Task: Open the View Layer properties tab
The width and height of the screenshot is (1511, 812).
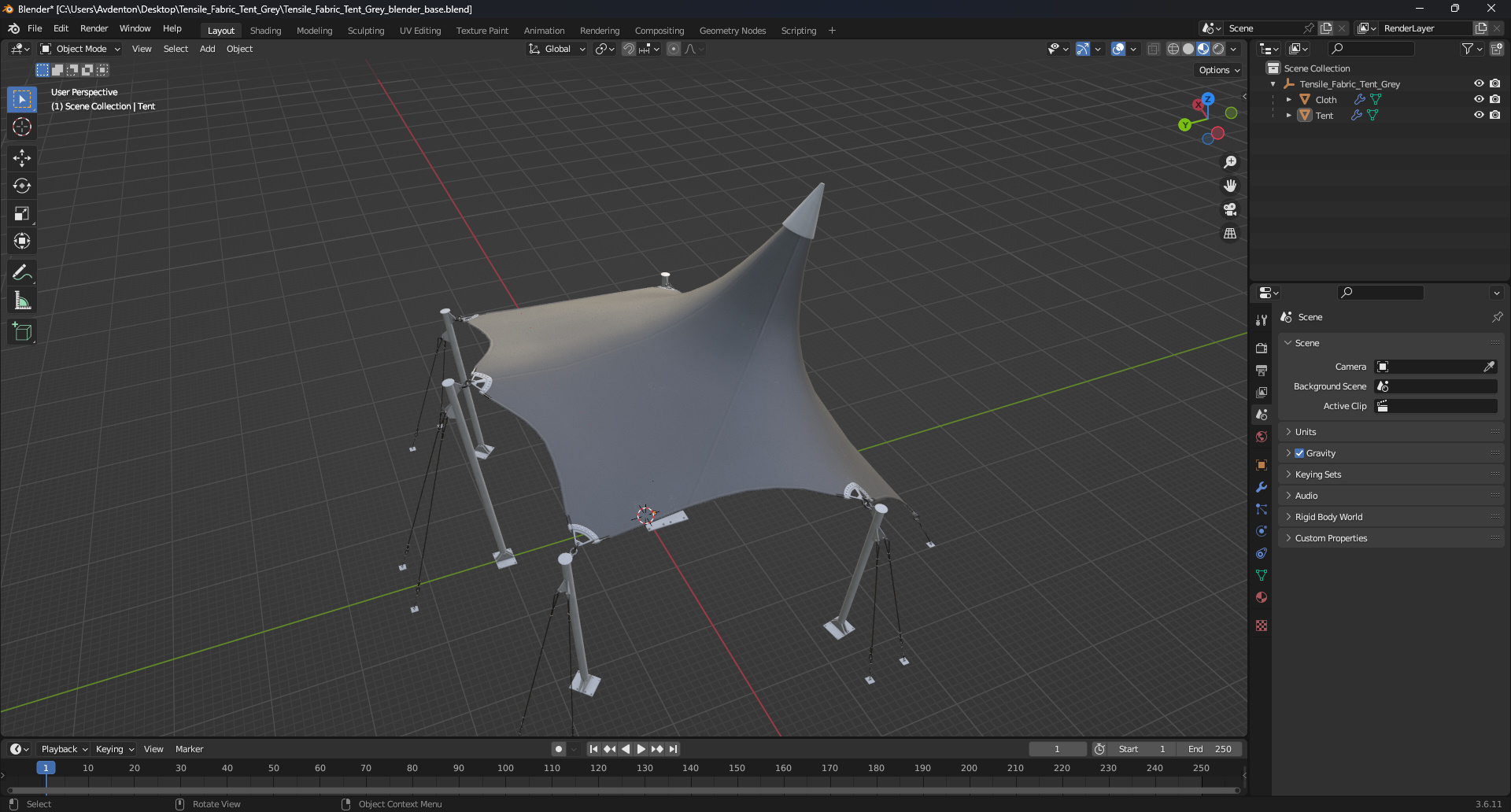Action: 1262,392
